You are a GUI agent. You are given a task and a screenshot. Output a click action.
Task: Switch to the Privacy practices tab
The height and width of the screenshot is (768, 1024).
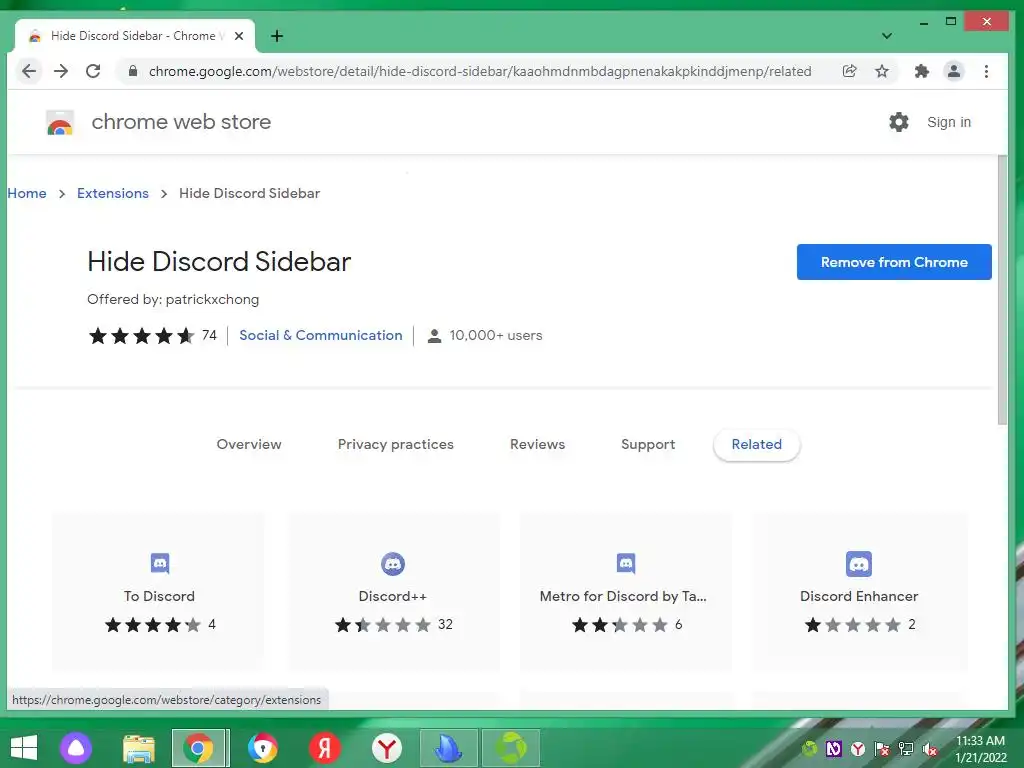coord(396,444)
